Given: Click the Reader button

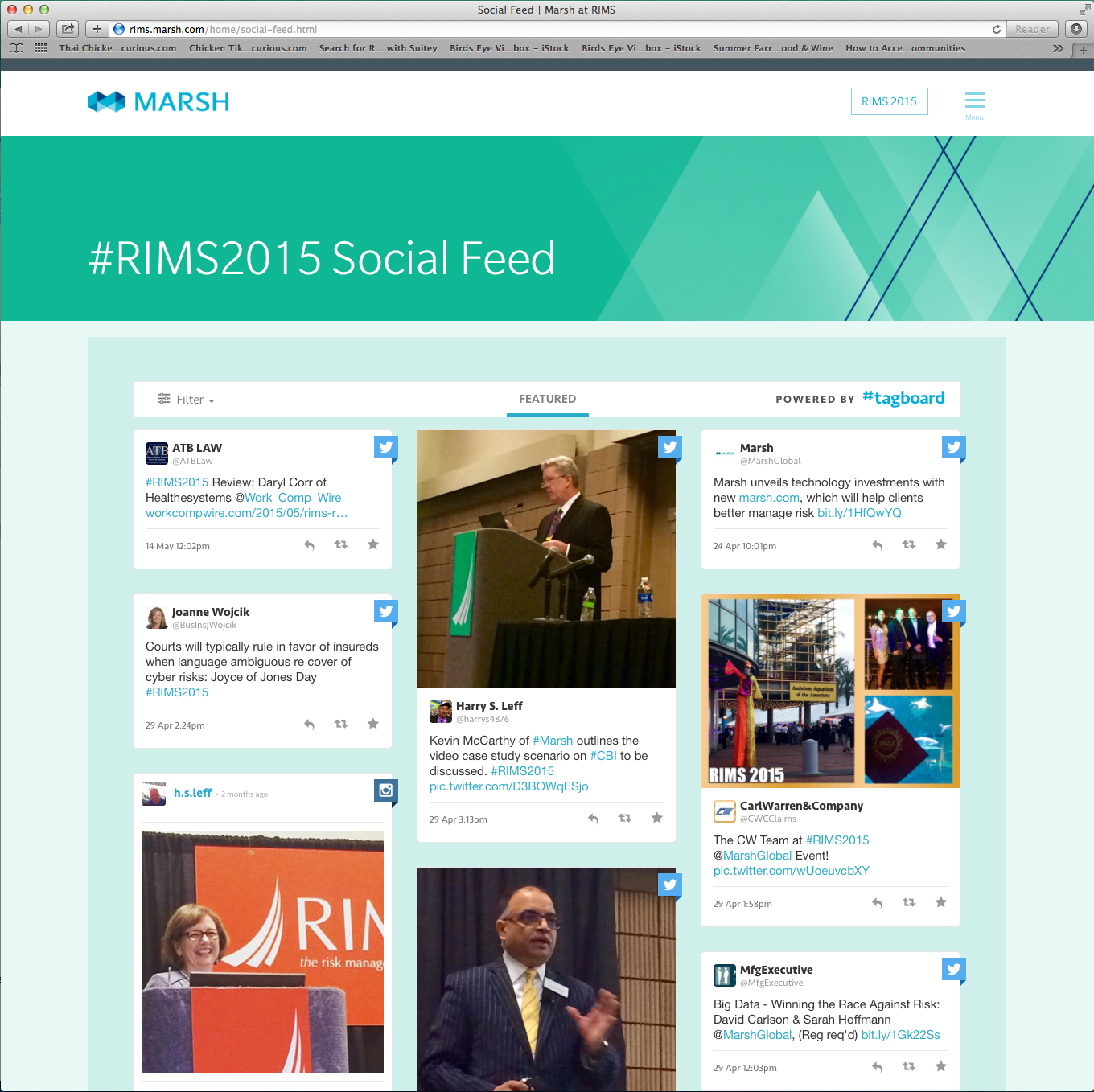Looking at the screenshot, I should [1032, 29].
